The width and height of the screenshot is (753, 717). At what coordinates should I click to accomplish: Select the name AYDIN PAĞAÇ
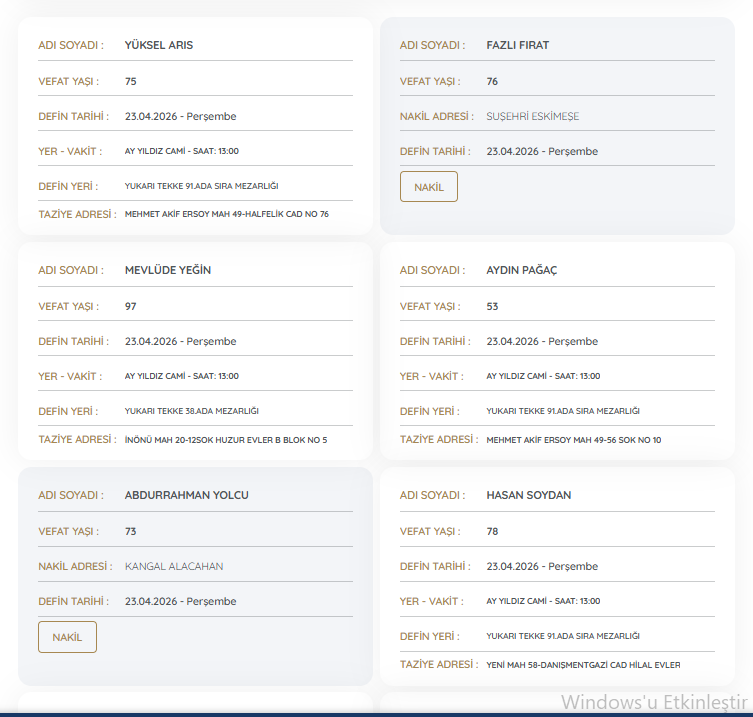point(521,270)
